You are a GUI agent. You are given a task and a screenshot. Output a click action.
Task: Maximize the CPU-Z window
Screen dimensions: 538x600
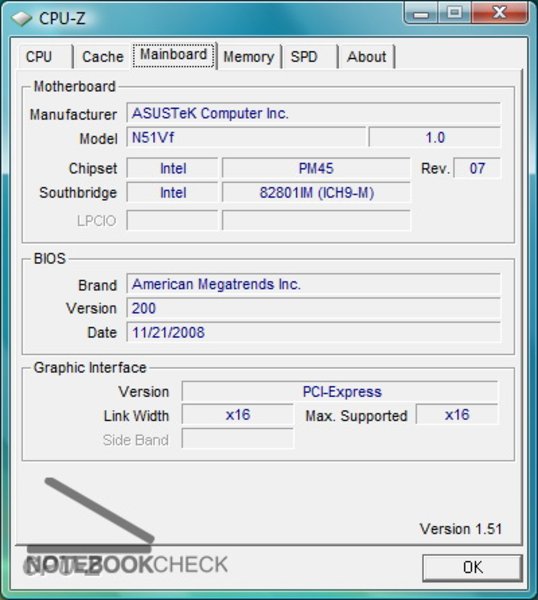pos(455,13)
